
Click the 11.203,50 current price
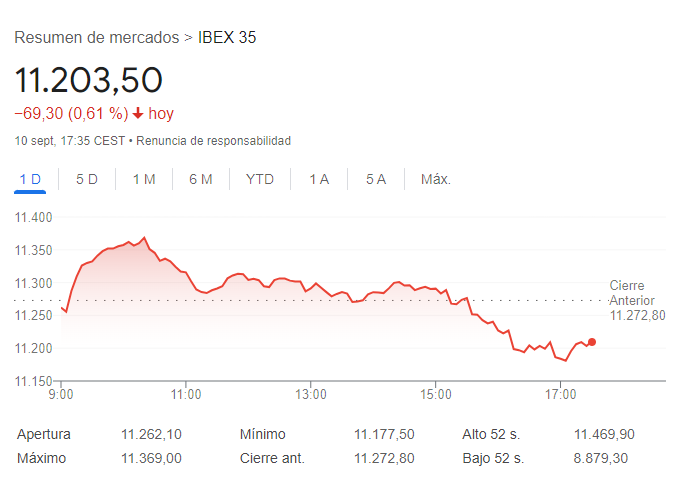point(88,80)
